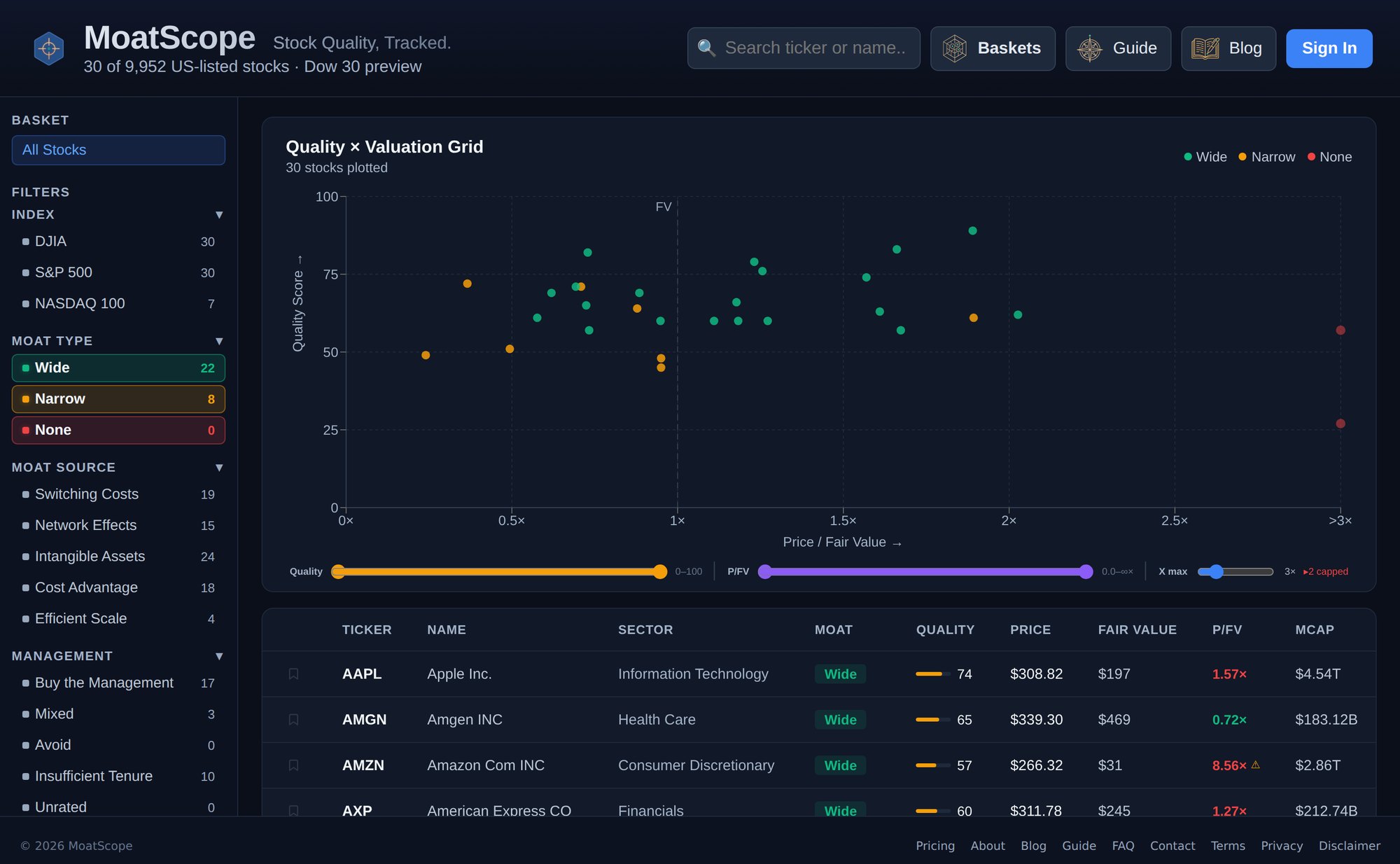Sort table by Fair Value column

tap(1137, 629)
